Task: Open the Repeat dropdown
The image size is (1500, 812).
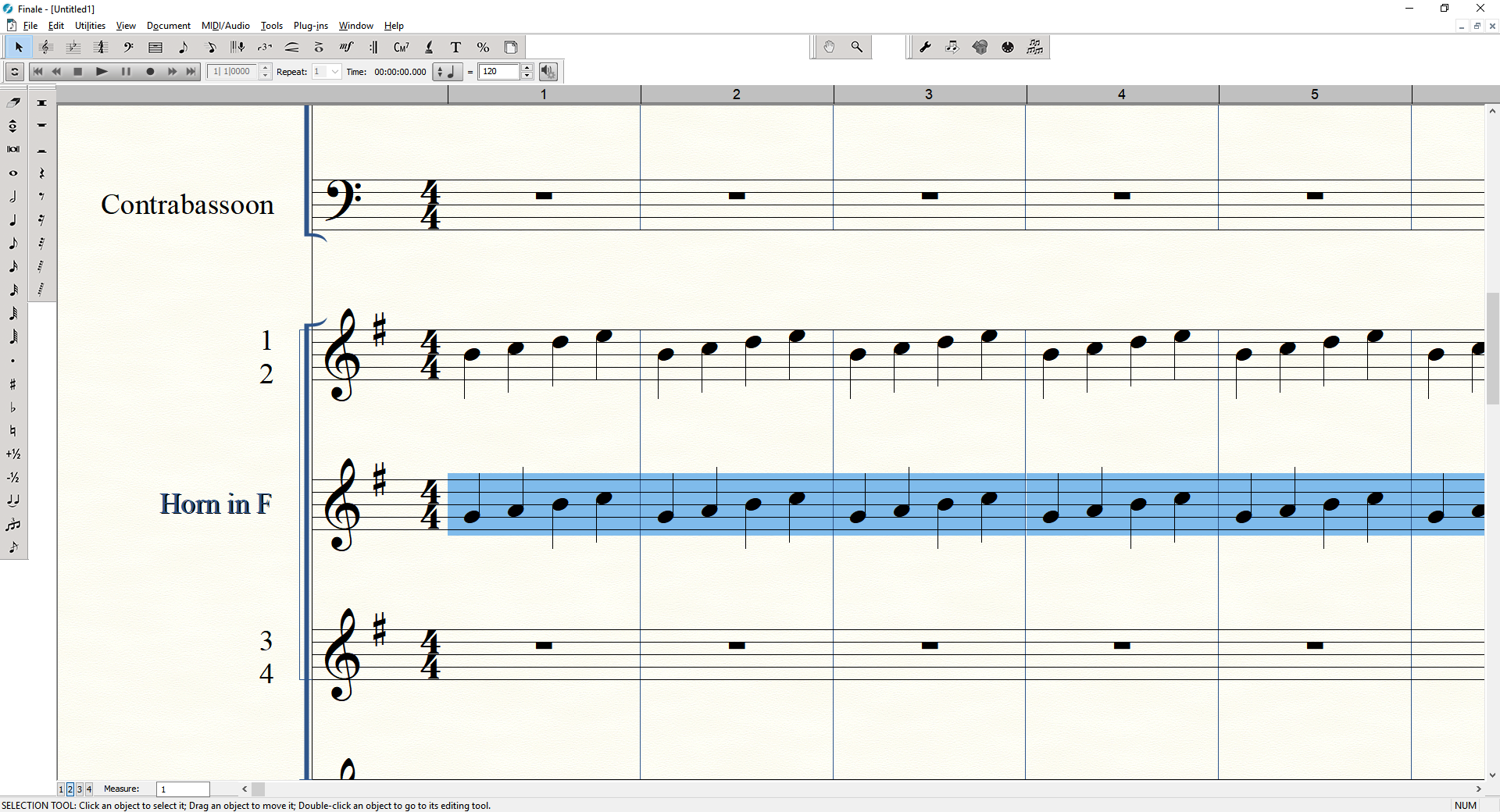Action: [335, 72]
